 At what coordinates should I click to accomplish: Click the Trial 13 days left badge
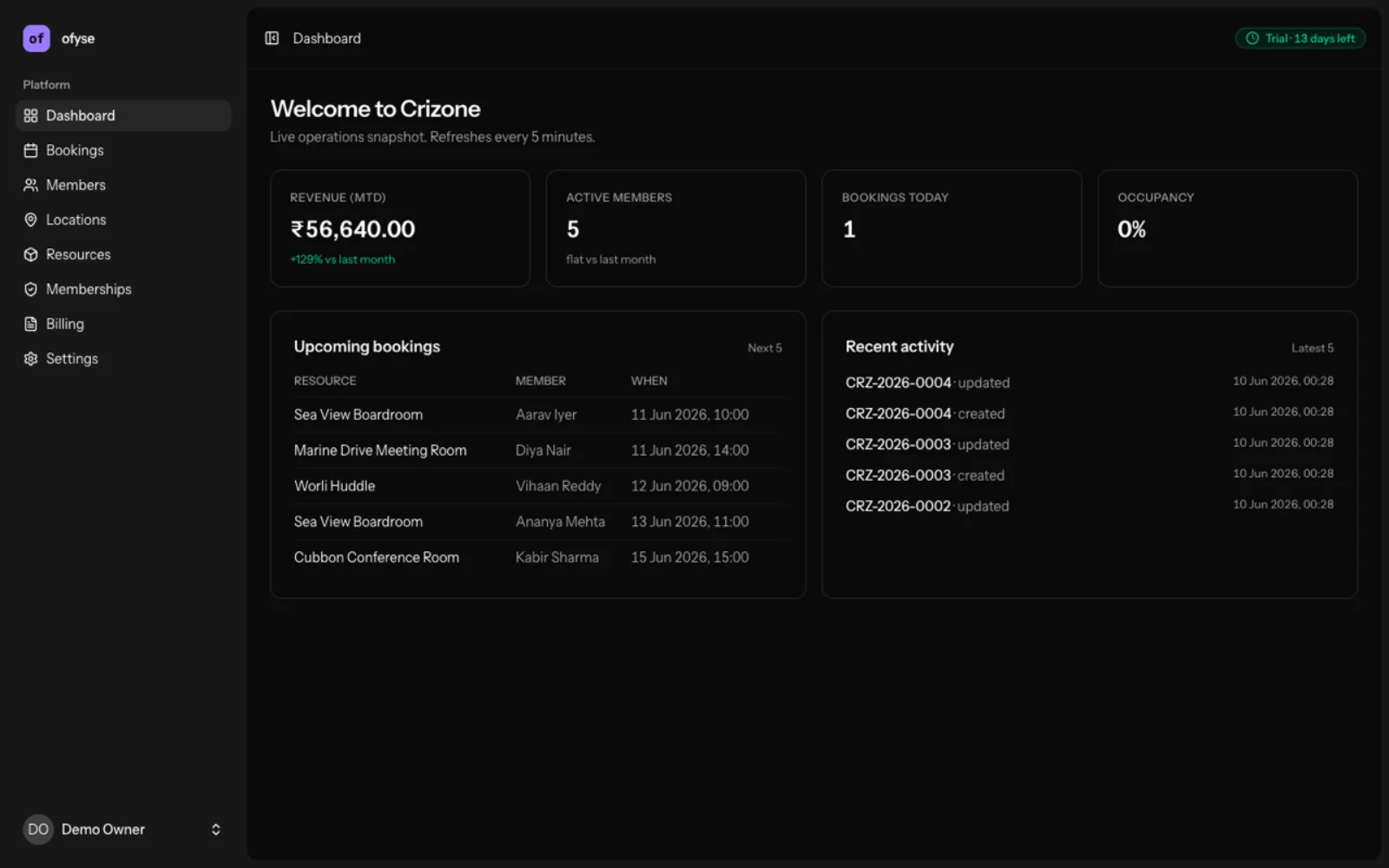click(x=1300, y=38)
